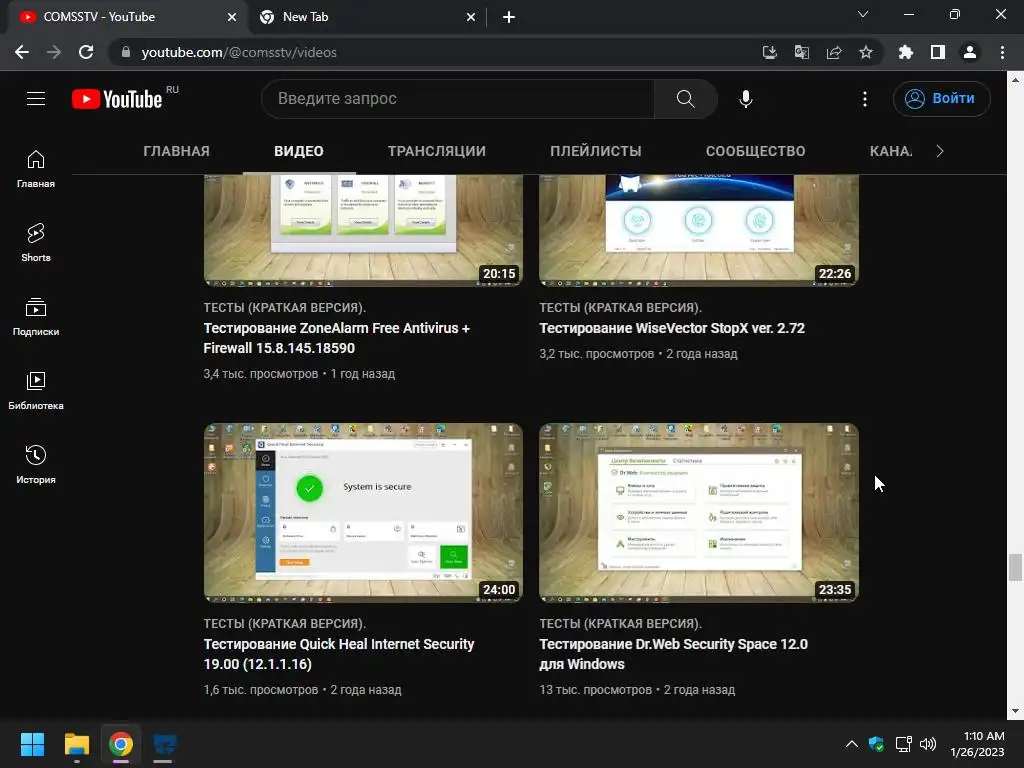
Task: Open the Windows Start menu
Action: click(32, 744)
